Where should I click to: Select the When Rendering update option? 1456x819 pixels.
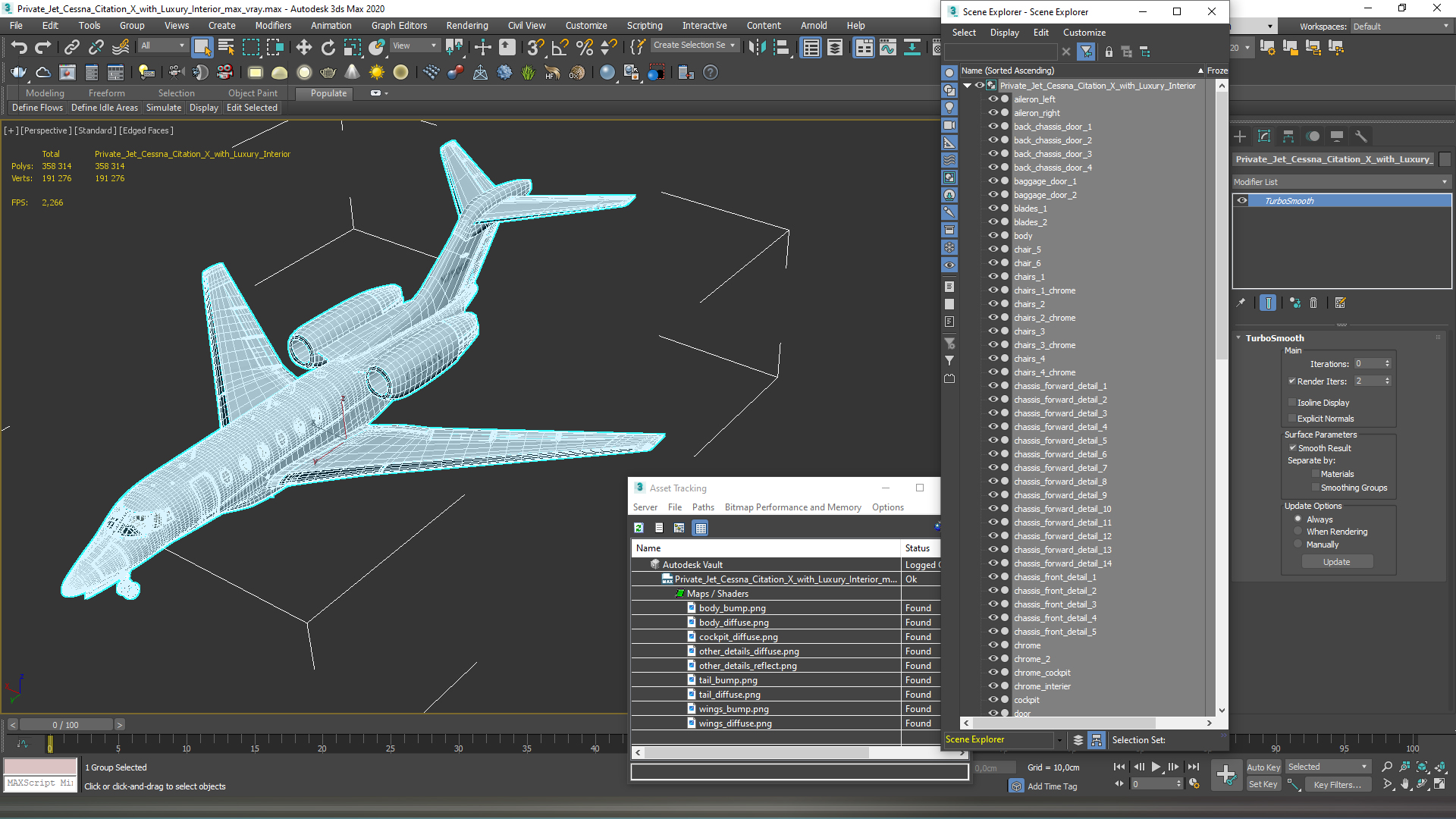tap(1298, 532)
